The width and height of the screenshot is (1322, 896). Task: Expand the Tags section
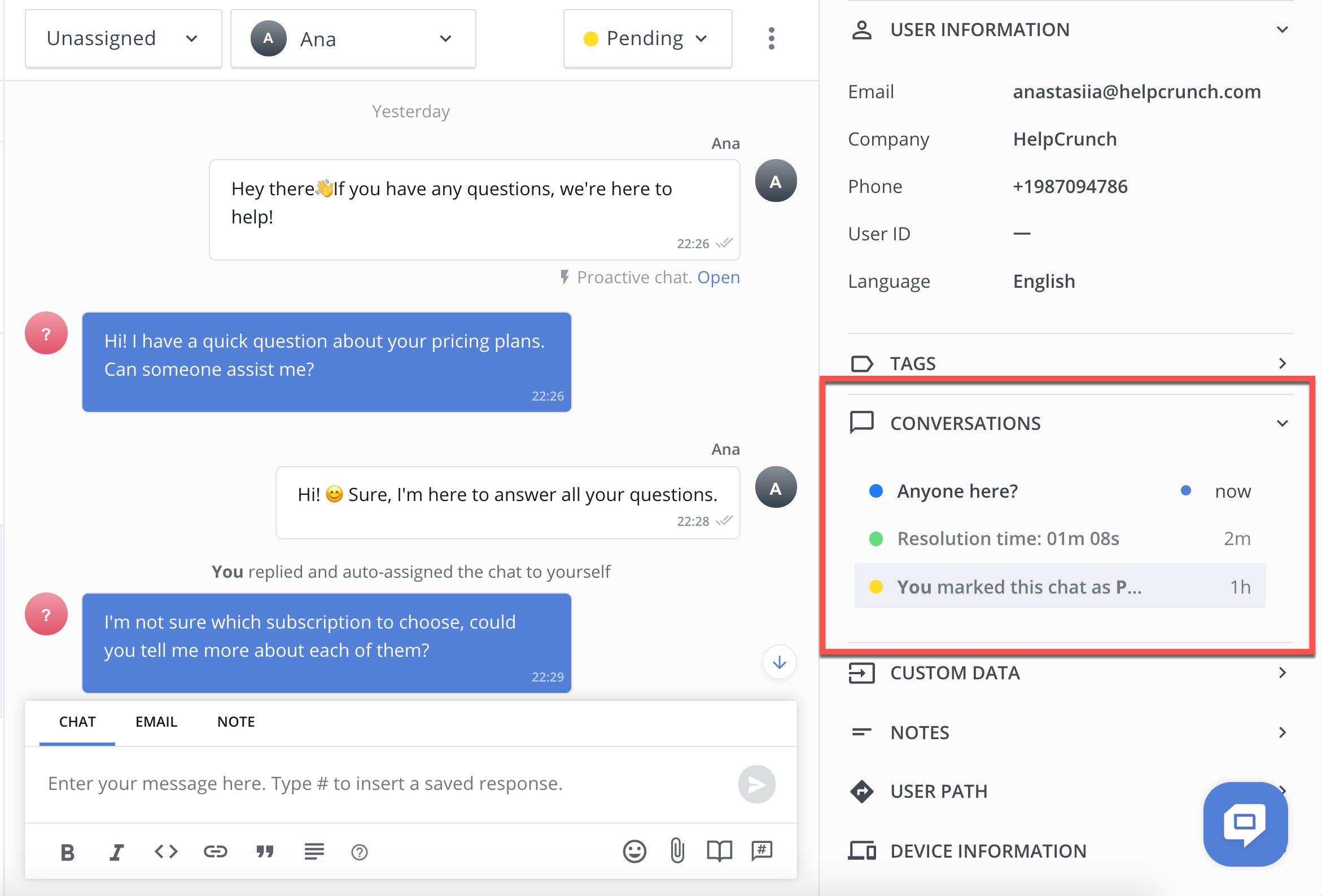1070,363
